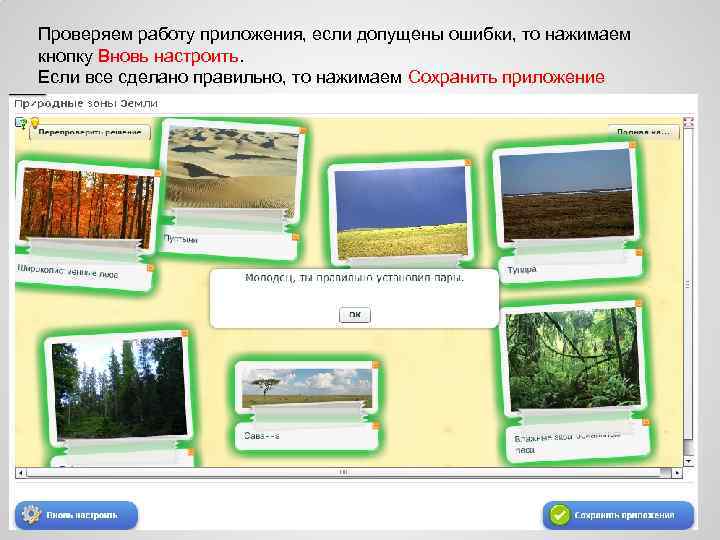Viewport: 720px width, 540px height.
Task: Click the Молодец, ты правильно установил пары message
Action: tap(354, 278)
